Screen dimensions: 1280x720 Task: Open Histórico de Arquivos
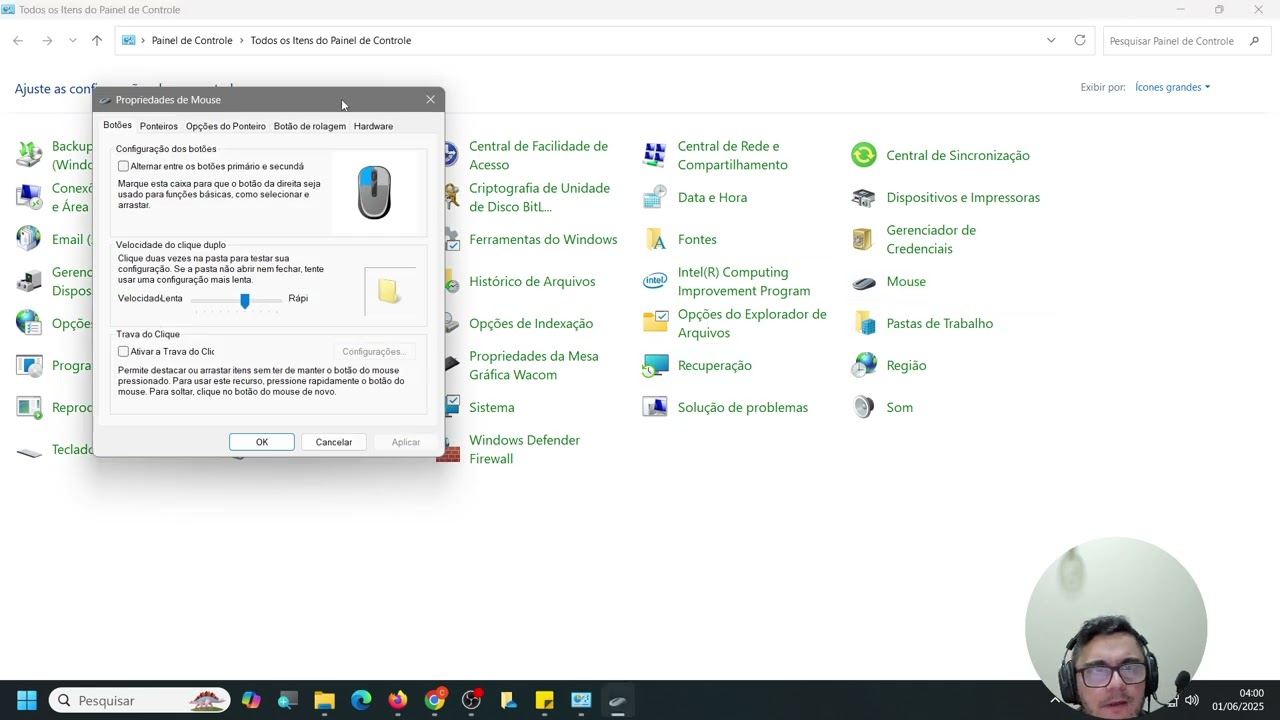[x=532, y=281]
